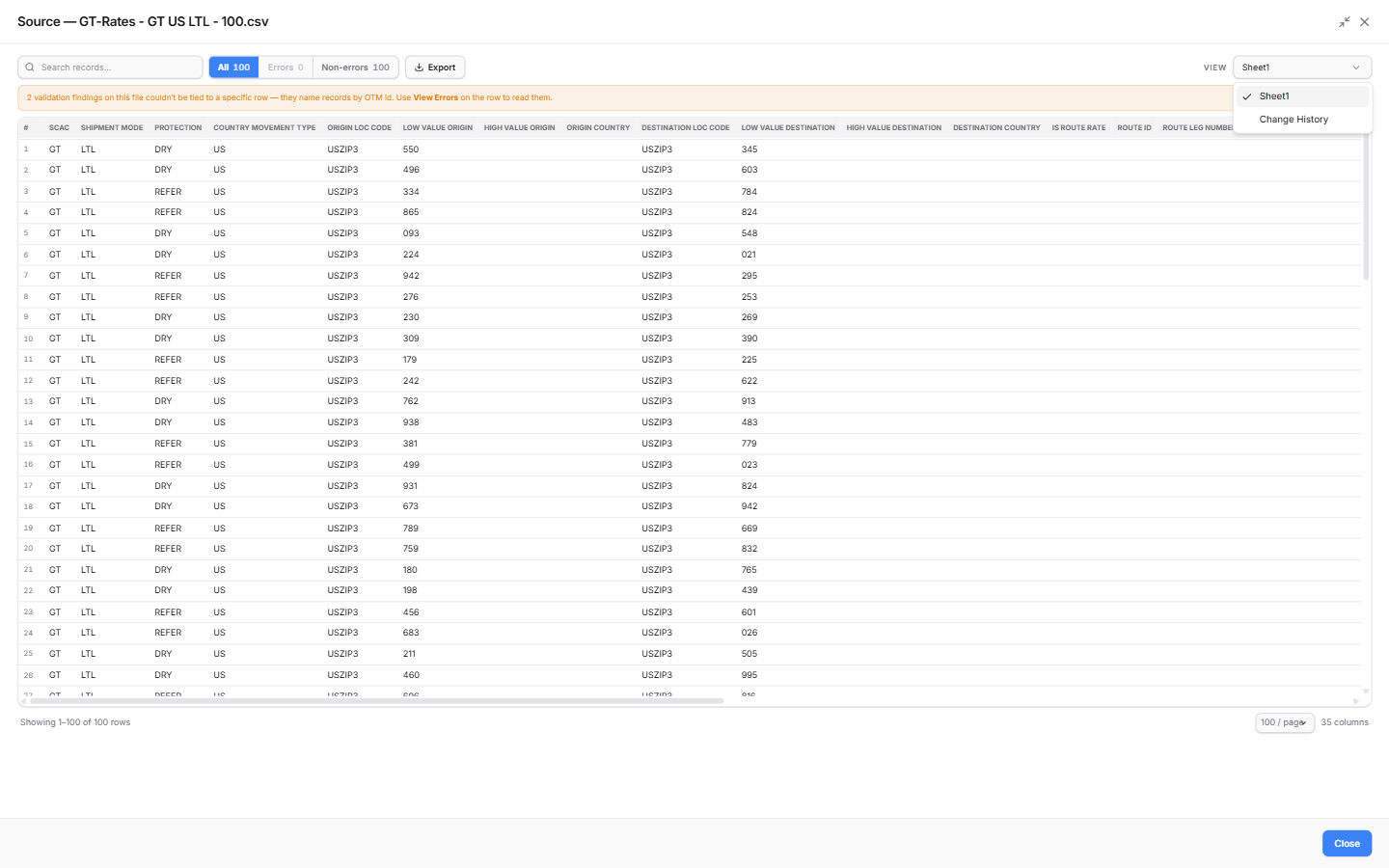The height and width of the screenshot is (868, 1389).
Task: Click low value origin 180 in row 21
Action: pos(410,570)
